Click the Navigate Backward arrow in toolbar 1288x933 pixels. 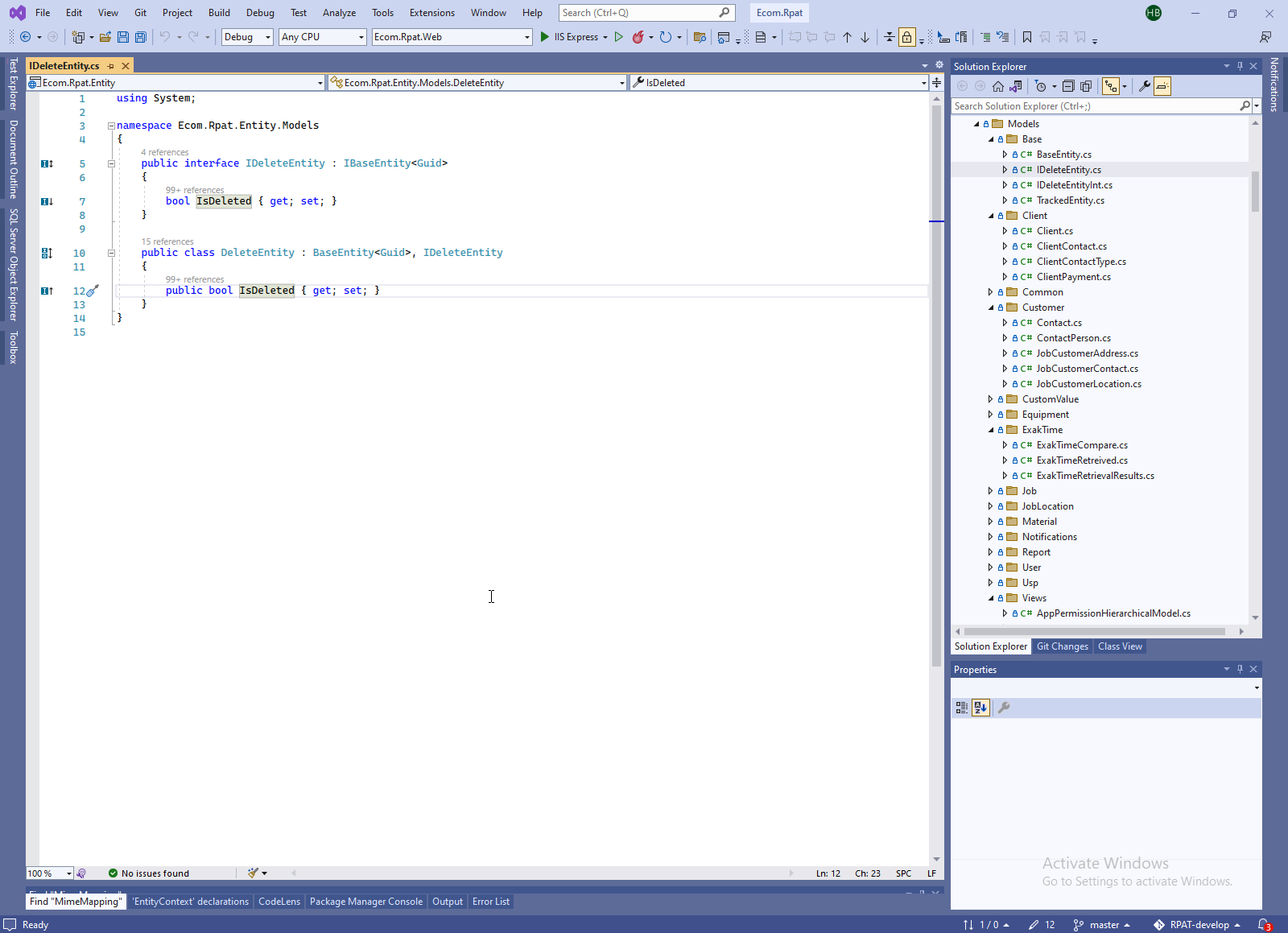pyautogui.click(x=26, y=37)
